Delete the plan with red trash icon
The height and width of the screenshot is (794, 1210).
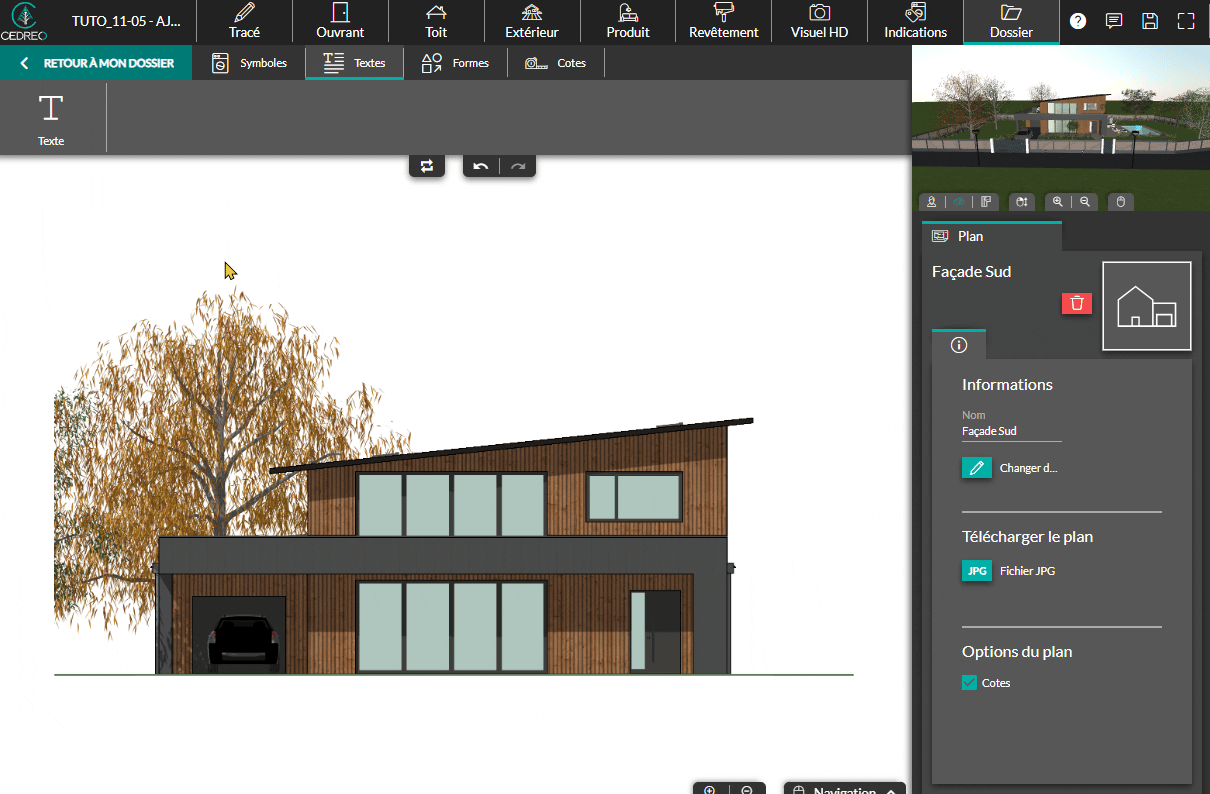click(1076, 303)
